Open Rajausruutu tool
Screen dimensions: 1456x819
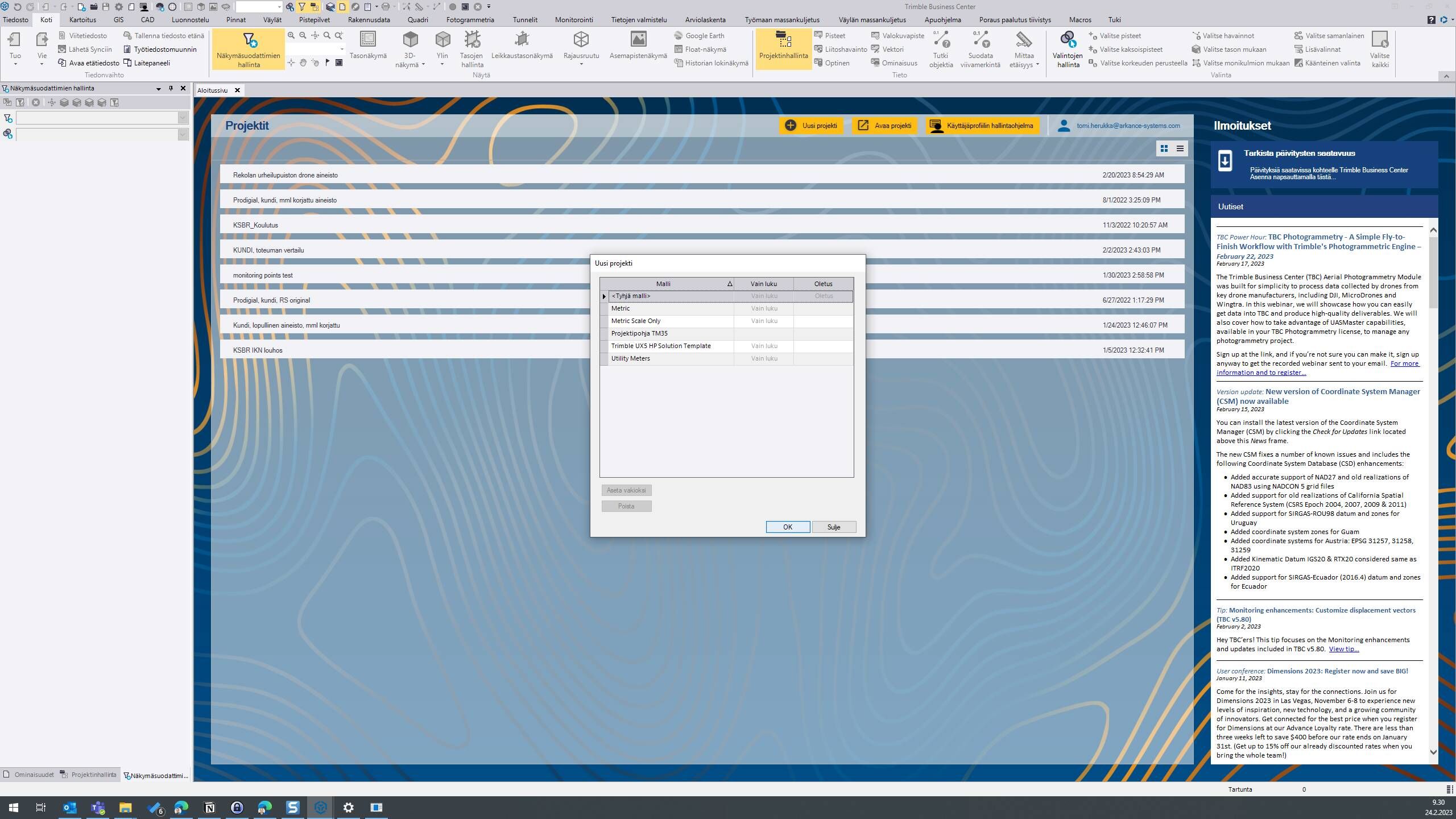[581, 48]
